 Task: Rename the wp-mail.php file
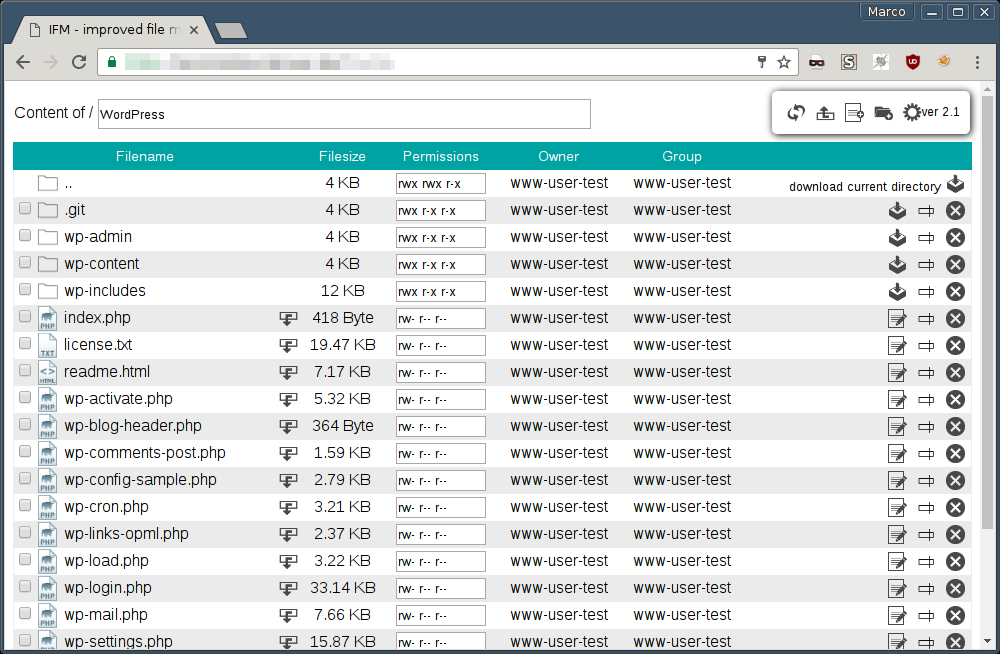(x=926, y=616)
